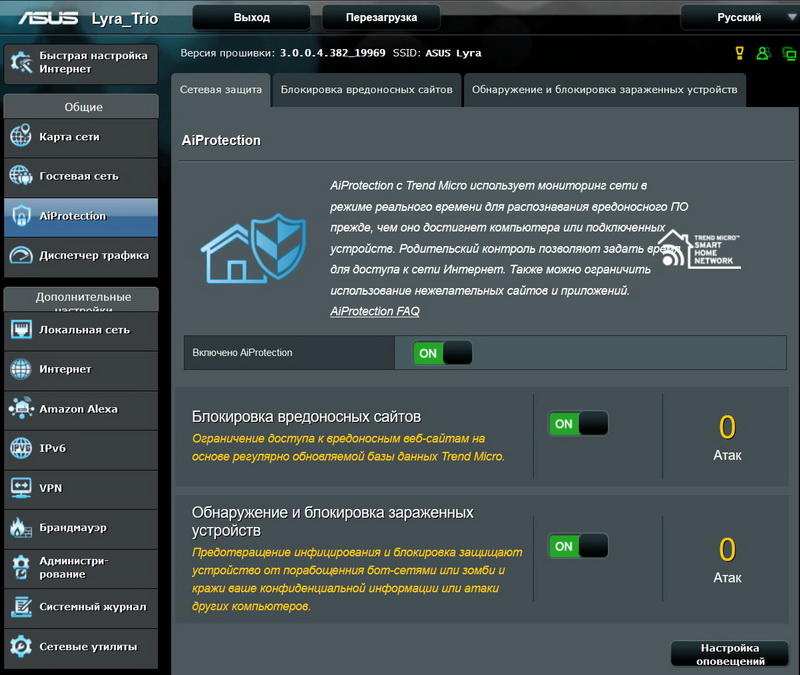Image resolution: width=800 pixels, height=675 pixels.
Task: Open Обнаружение и блокировка зараженных устройств tab
Action: click(x=605, y=89)
